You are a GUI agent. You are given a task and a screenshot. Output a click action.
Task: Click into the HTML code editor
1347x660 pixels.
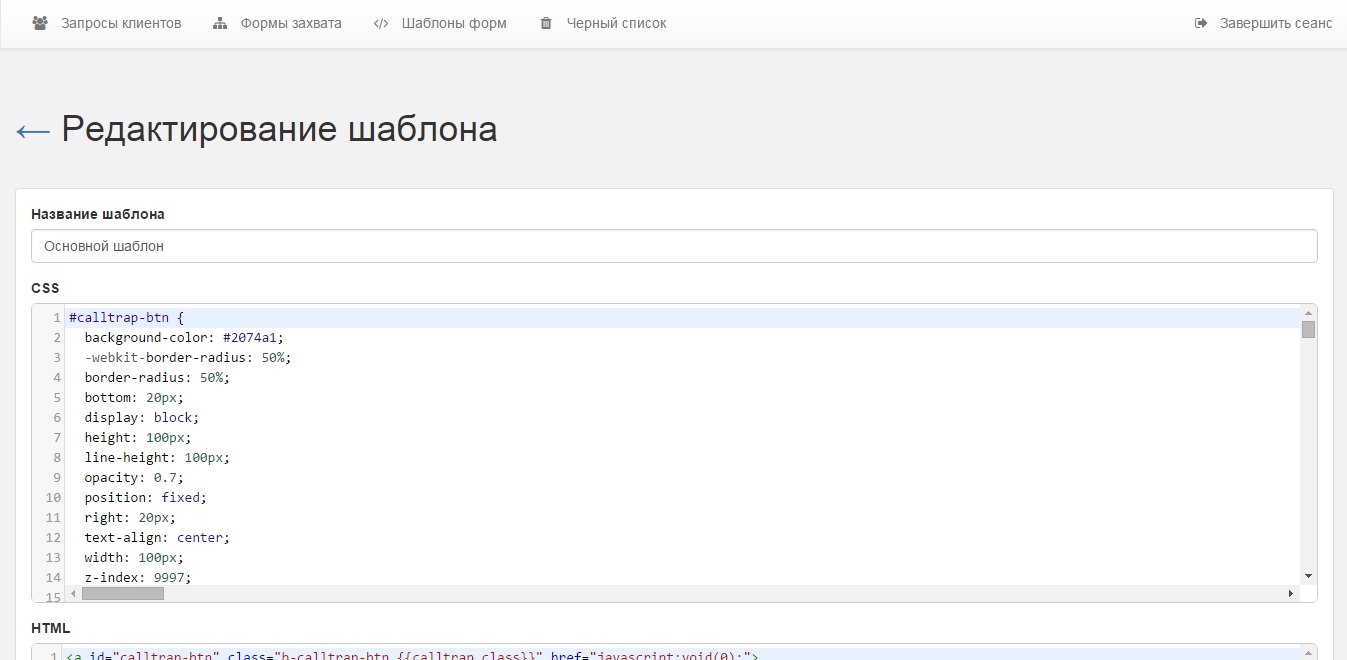coord(680,654)
